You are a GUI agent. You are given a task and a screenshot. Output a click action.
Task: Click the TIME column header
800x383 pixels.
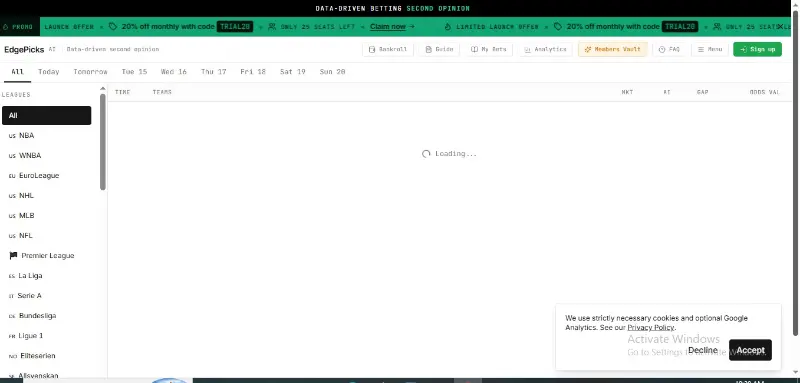[122, 92]
